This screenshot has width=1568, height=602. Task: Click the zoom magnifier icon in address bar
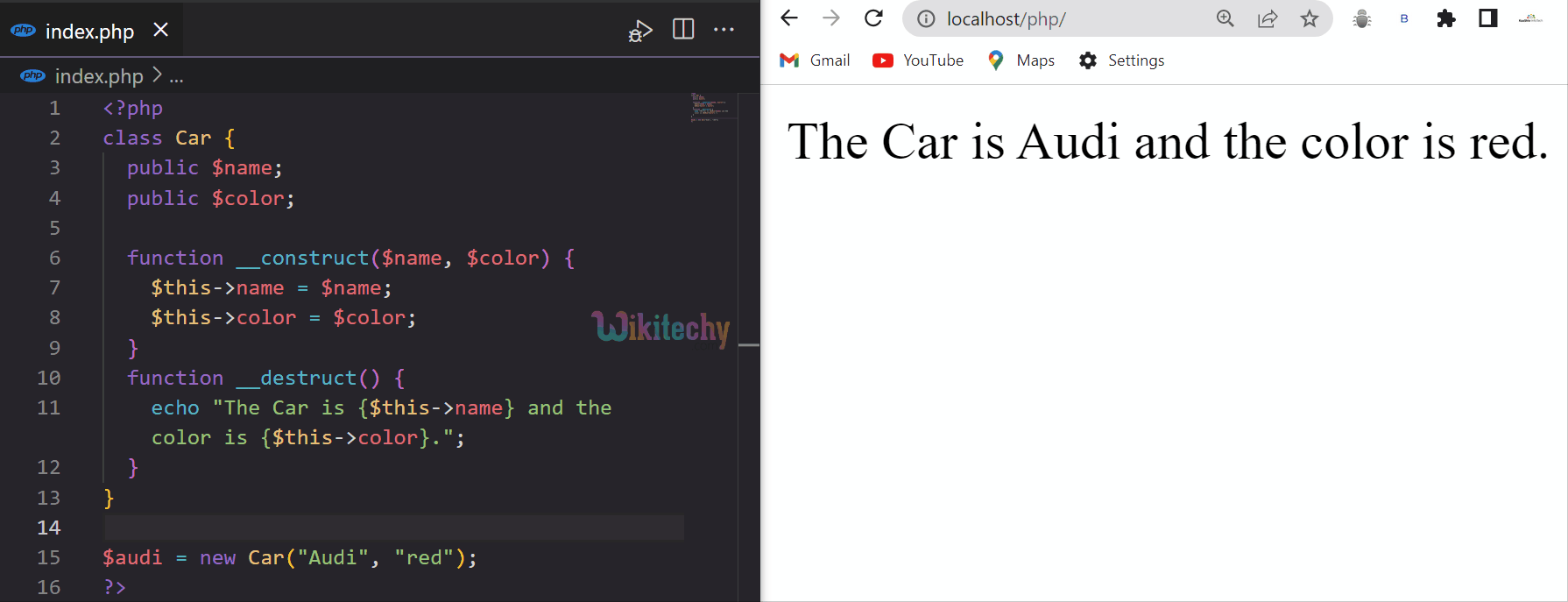[x=1225, y=18]
